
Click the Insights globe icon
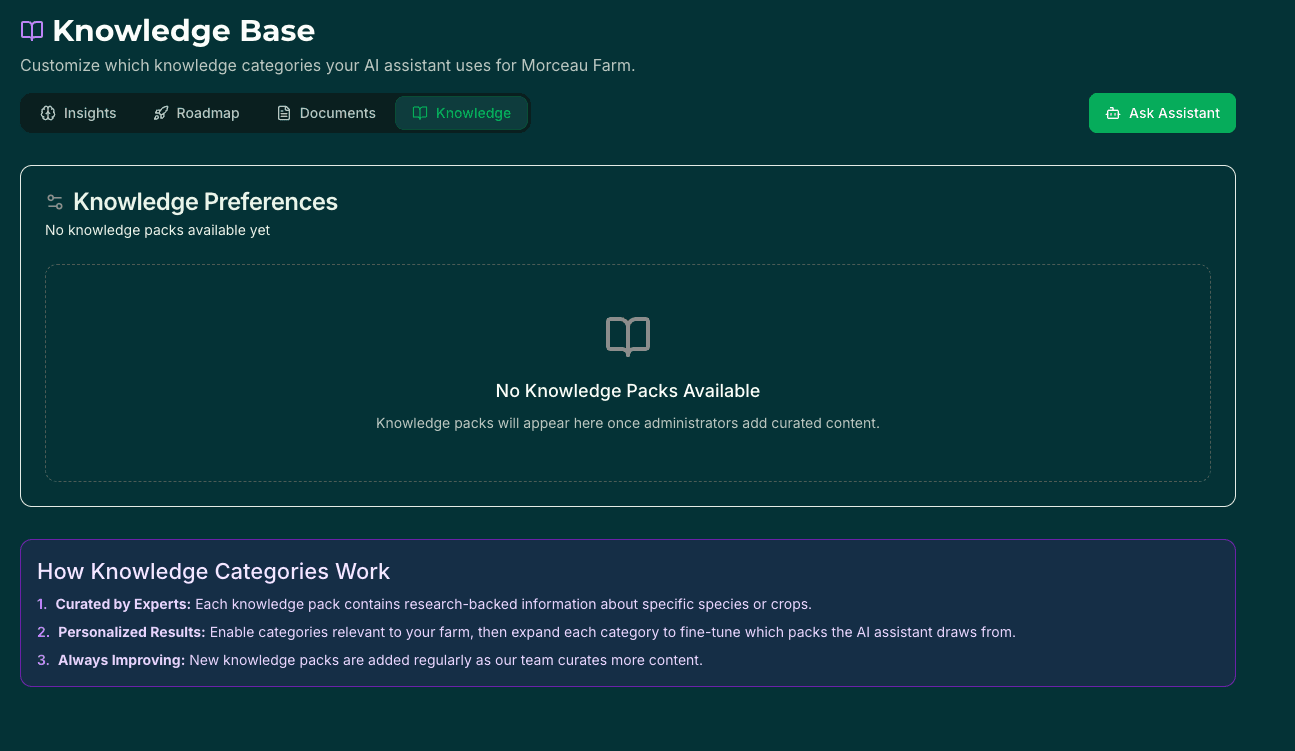[x=48, y=113]
